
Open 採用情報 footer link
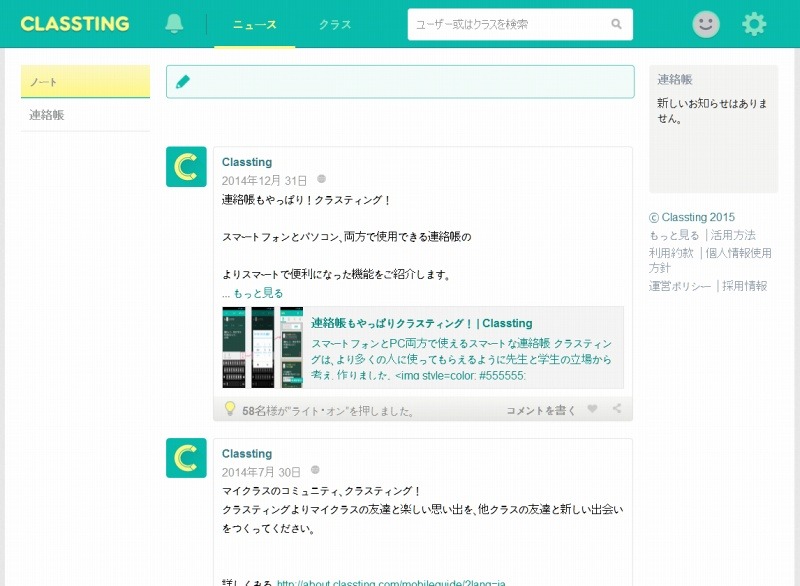(x=745, y=286)
